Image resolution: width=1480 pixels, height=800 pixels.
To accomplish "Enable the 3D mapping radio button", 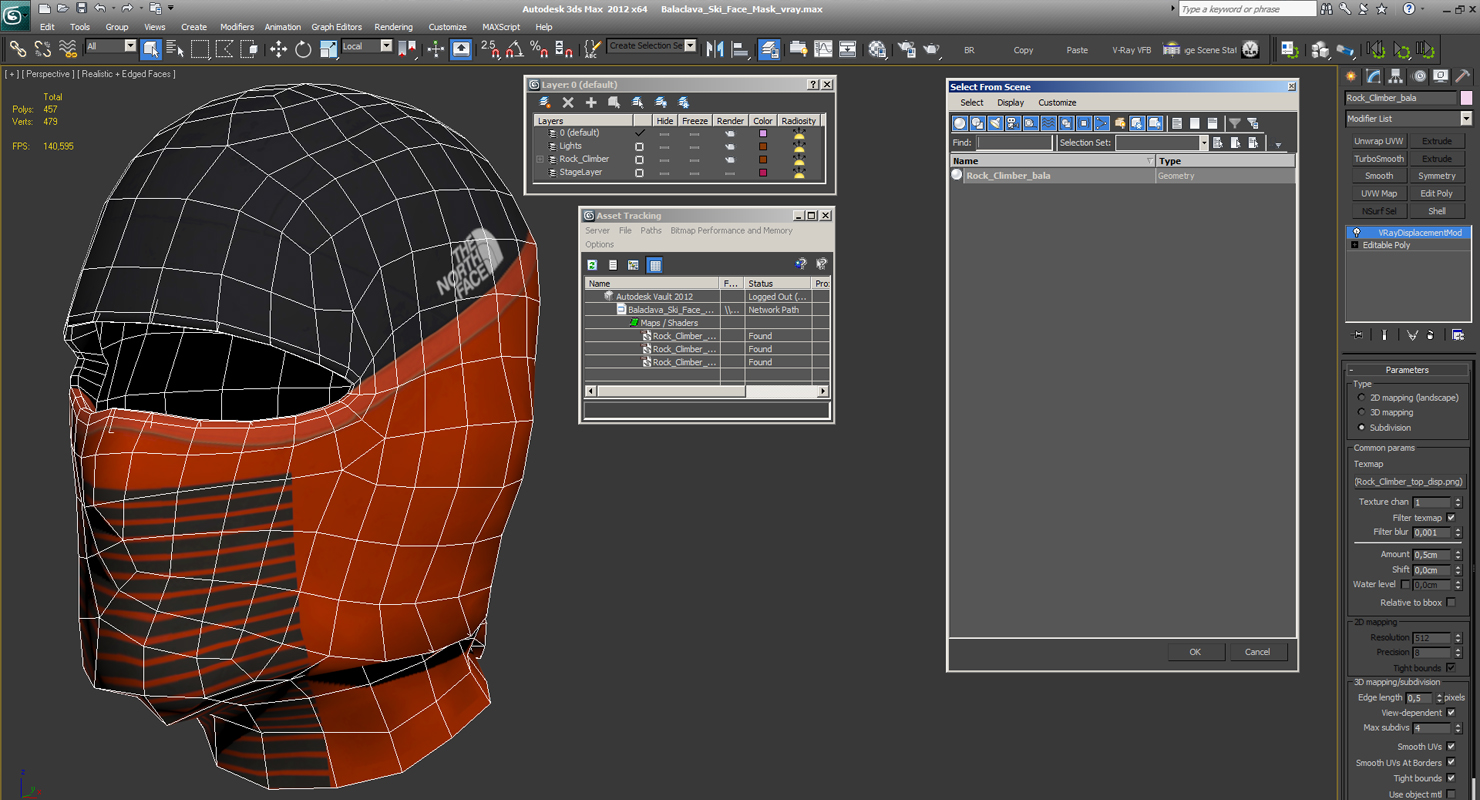I will click(1361, 412).
